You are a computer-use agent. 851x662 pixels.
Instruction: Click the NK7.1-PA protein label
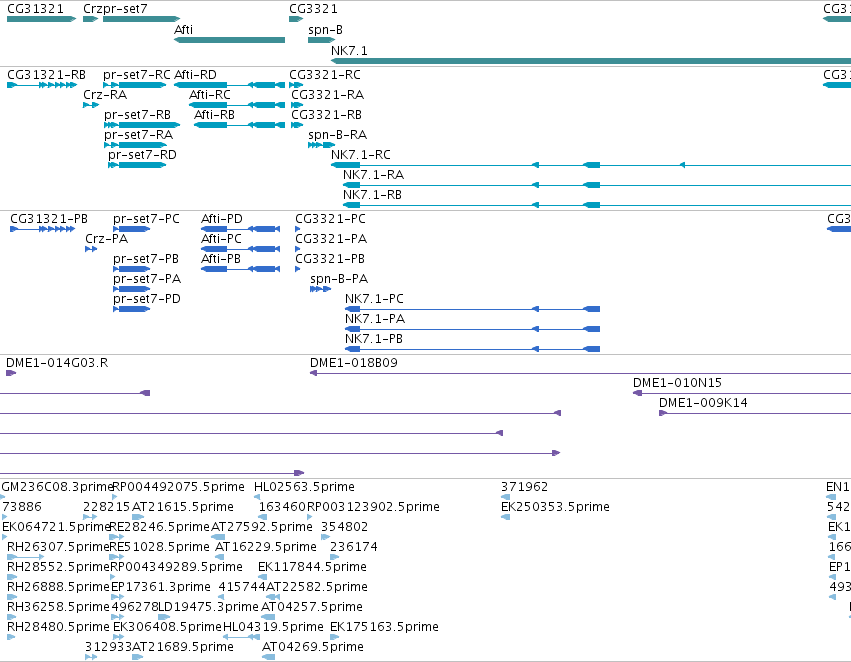click(375, 319)
